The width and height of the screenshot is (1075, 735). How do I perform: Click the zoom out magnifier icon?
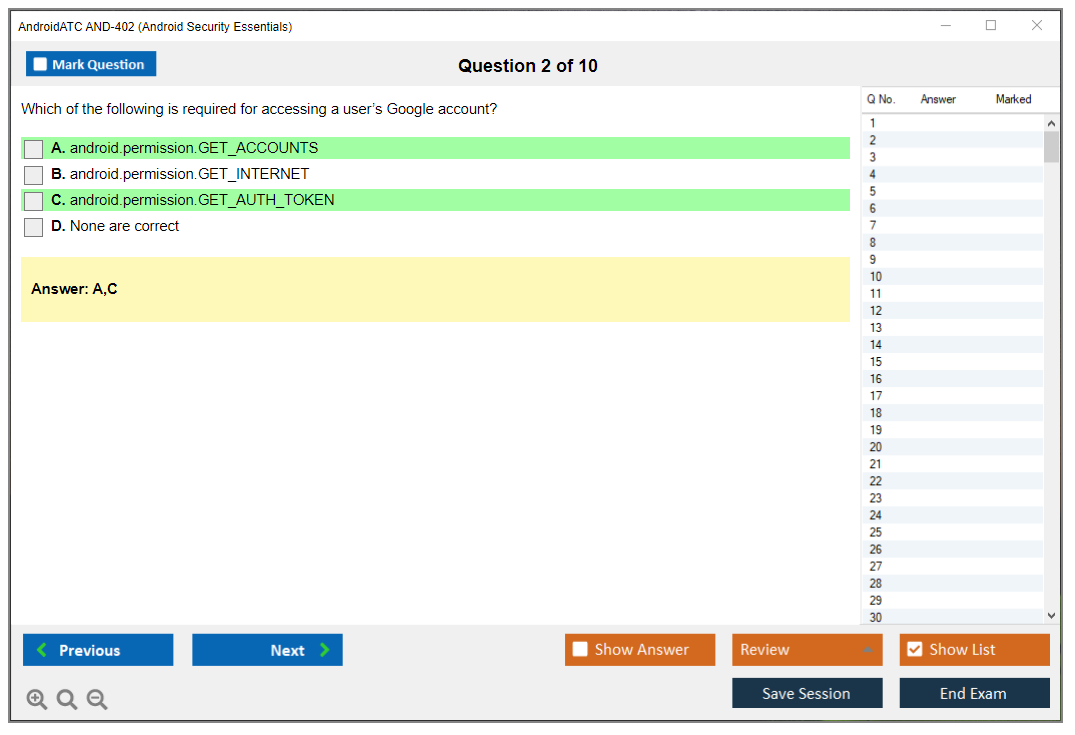[97, 700]
